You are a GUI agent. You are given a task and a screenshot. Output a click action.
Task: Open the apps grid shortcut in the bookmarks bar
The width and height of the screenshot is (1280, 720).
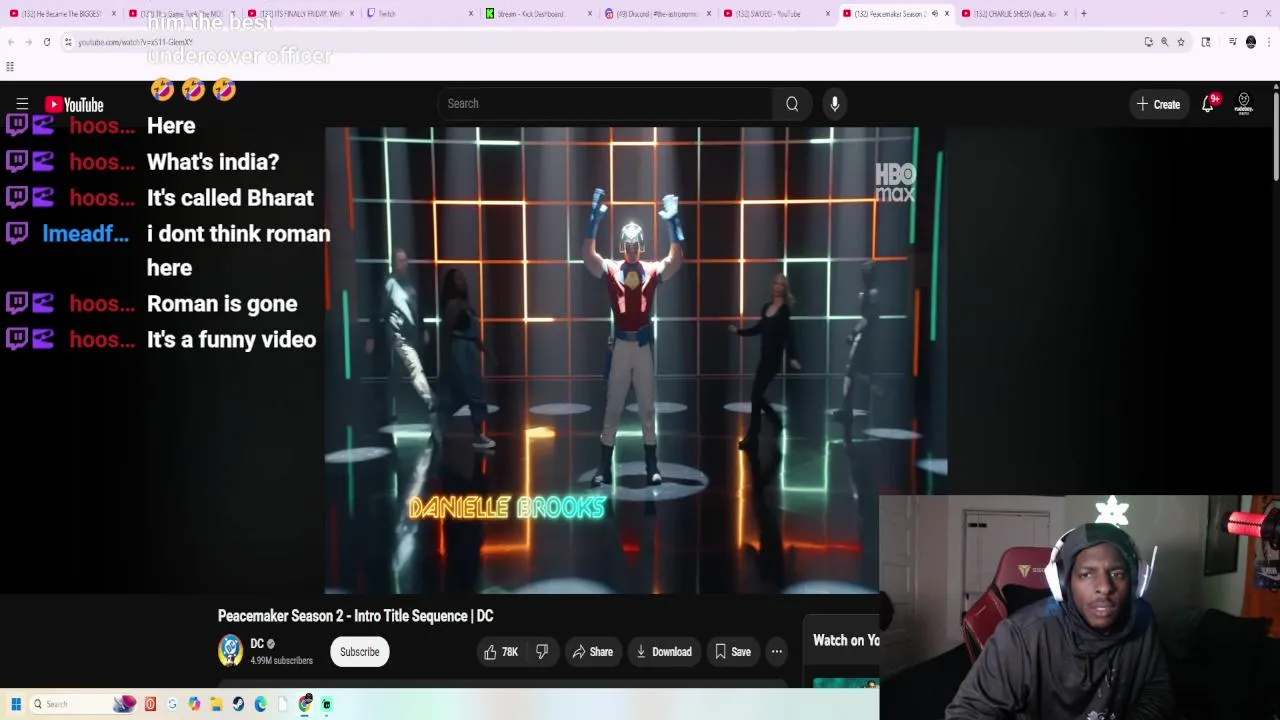point(10,67)
